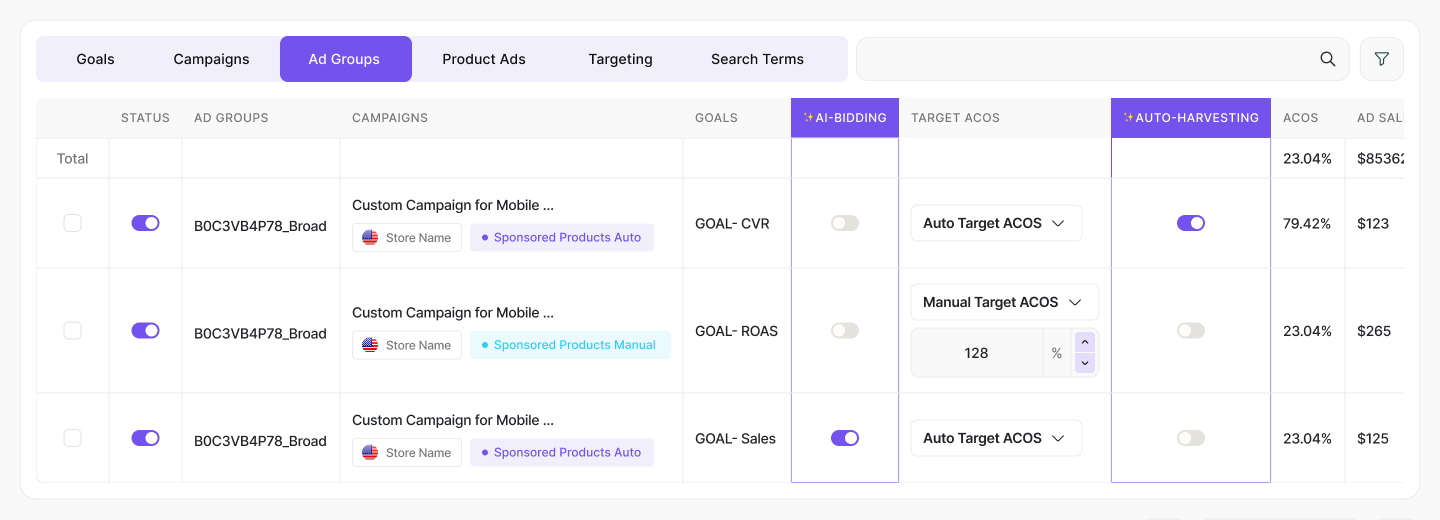1440x520 pixels.
Task: Tick the checkbox for GOAL- ROAS row
Action: coord(72,330)
